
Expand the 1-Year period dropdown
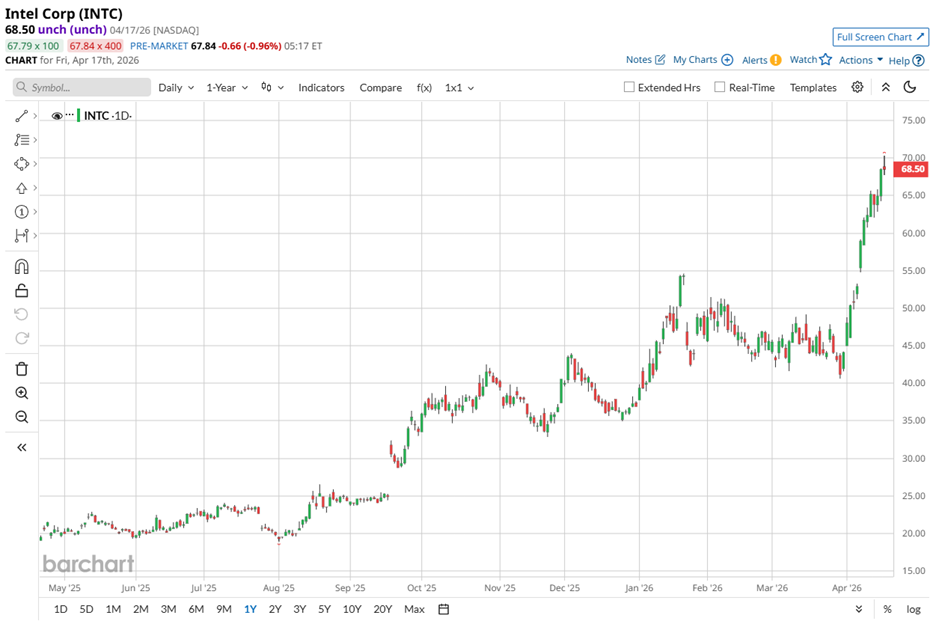(227, 88)
